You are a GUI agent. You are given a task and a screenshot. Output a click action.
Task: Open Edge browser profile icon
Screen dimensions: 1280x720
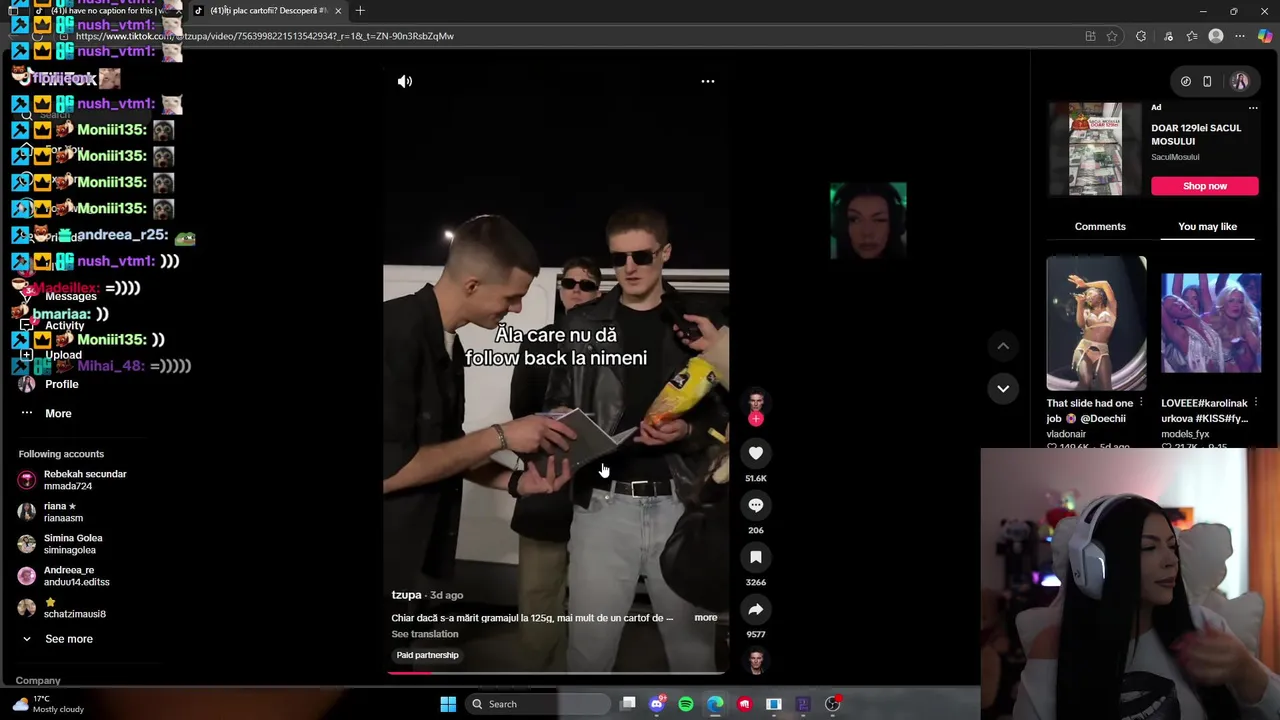[x=1216, y=36]
